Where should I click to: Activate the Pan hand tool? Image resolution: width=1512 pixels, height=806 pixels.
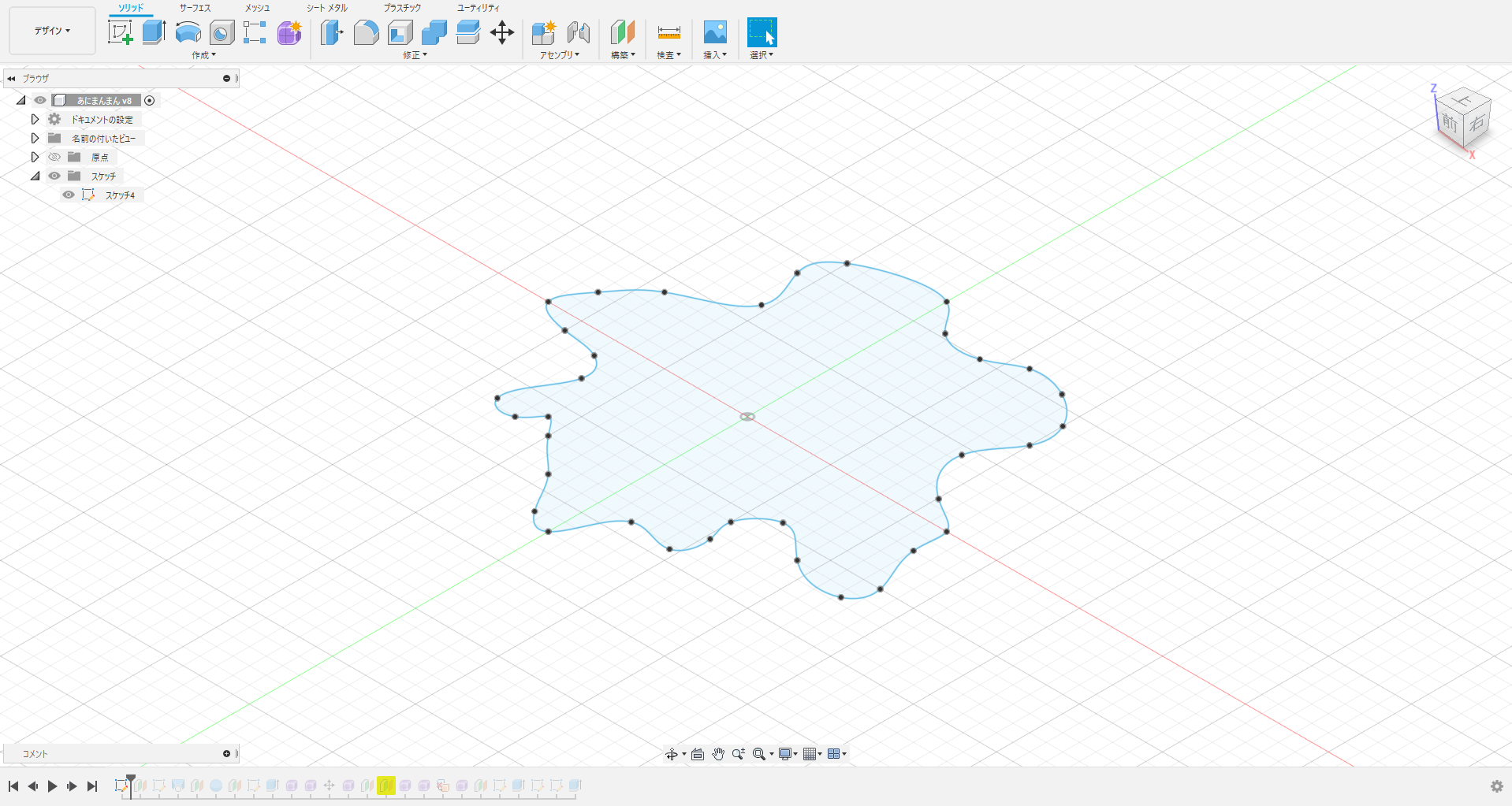click(x=717, y=754)
